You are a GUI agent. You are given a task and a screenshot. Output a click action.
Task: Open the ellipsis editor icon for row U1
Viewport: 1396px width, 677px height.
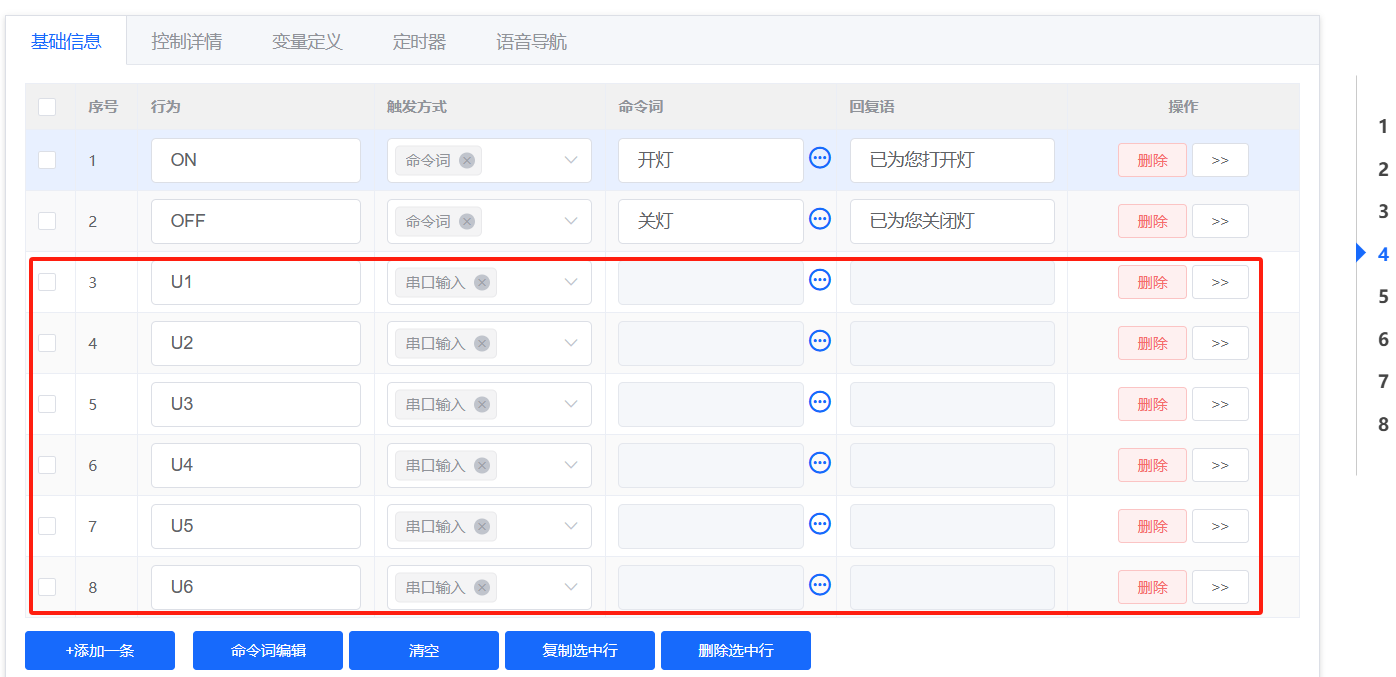tap(819, 280)
